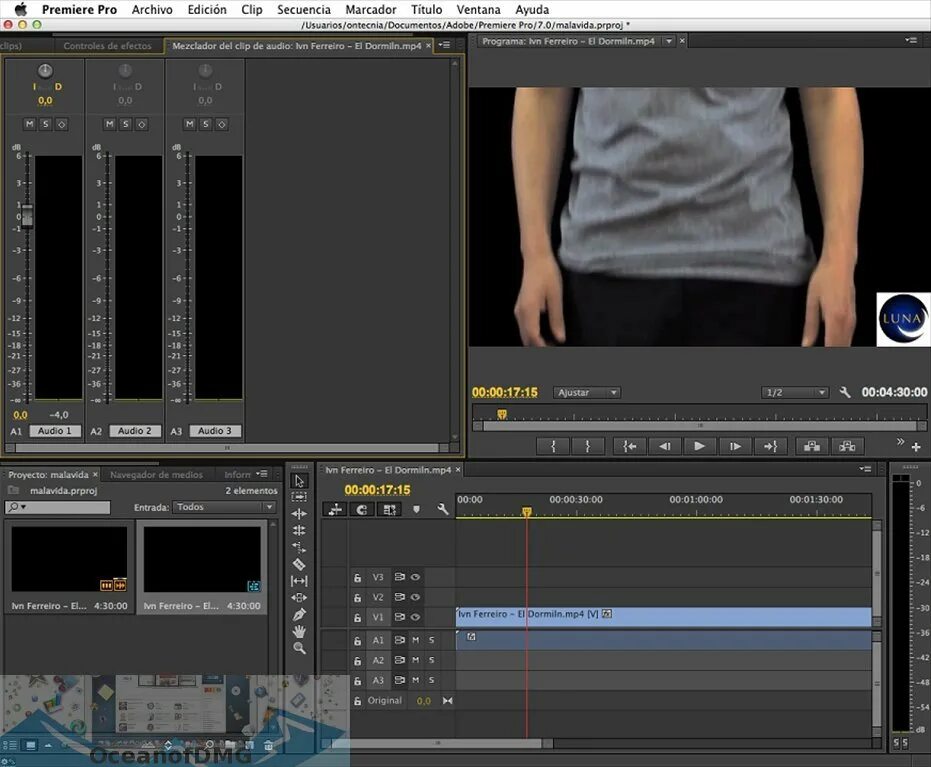Select the Slip tool
This screenshot has width=931, height=767.
click(299, 581)
